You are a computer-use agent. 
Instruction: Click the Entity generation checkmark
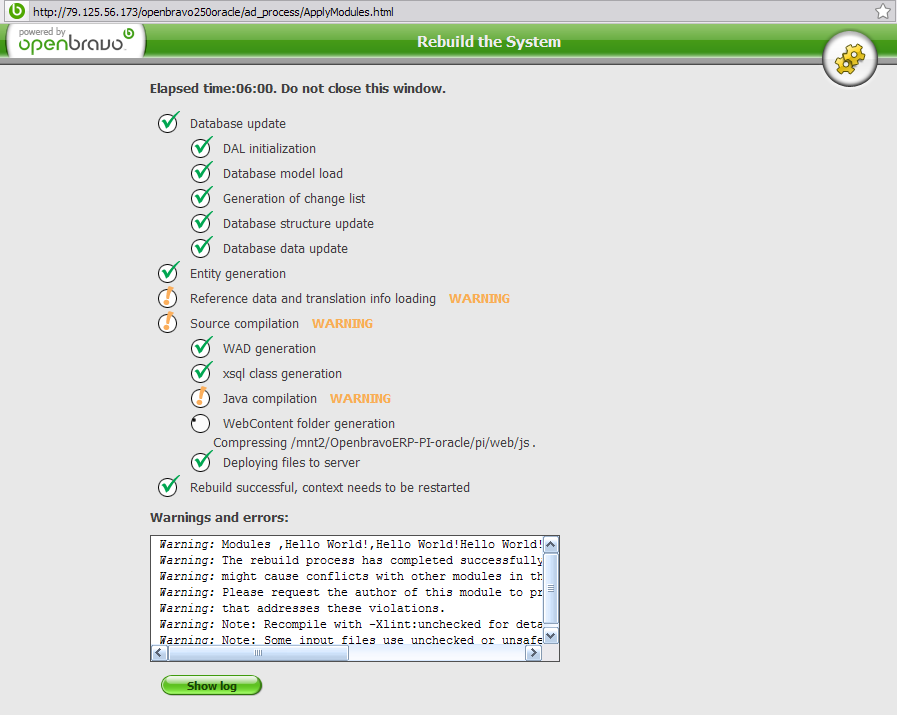[x=169, y=273]
